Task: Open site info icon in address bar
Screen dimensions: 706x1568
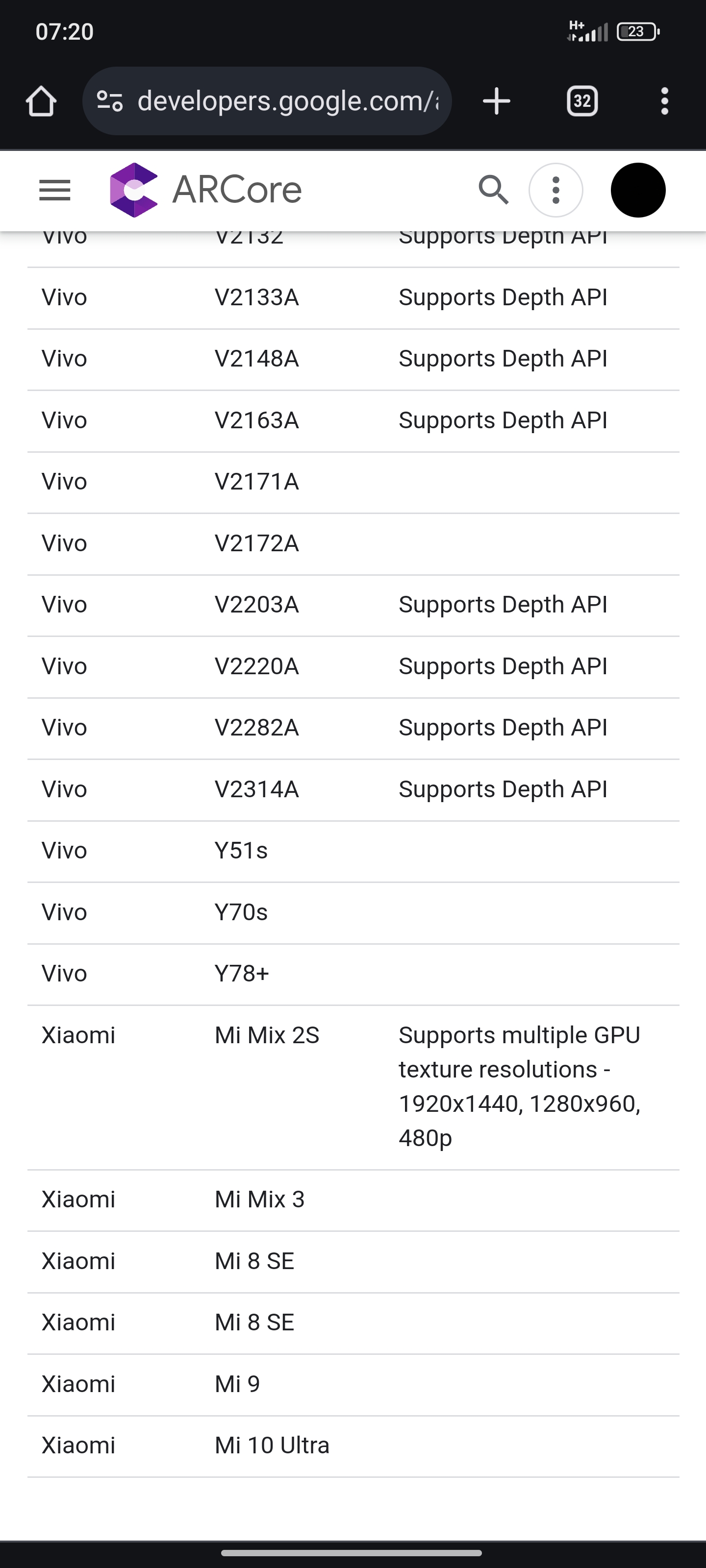Action: 110,101
